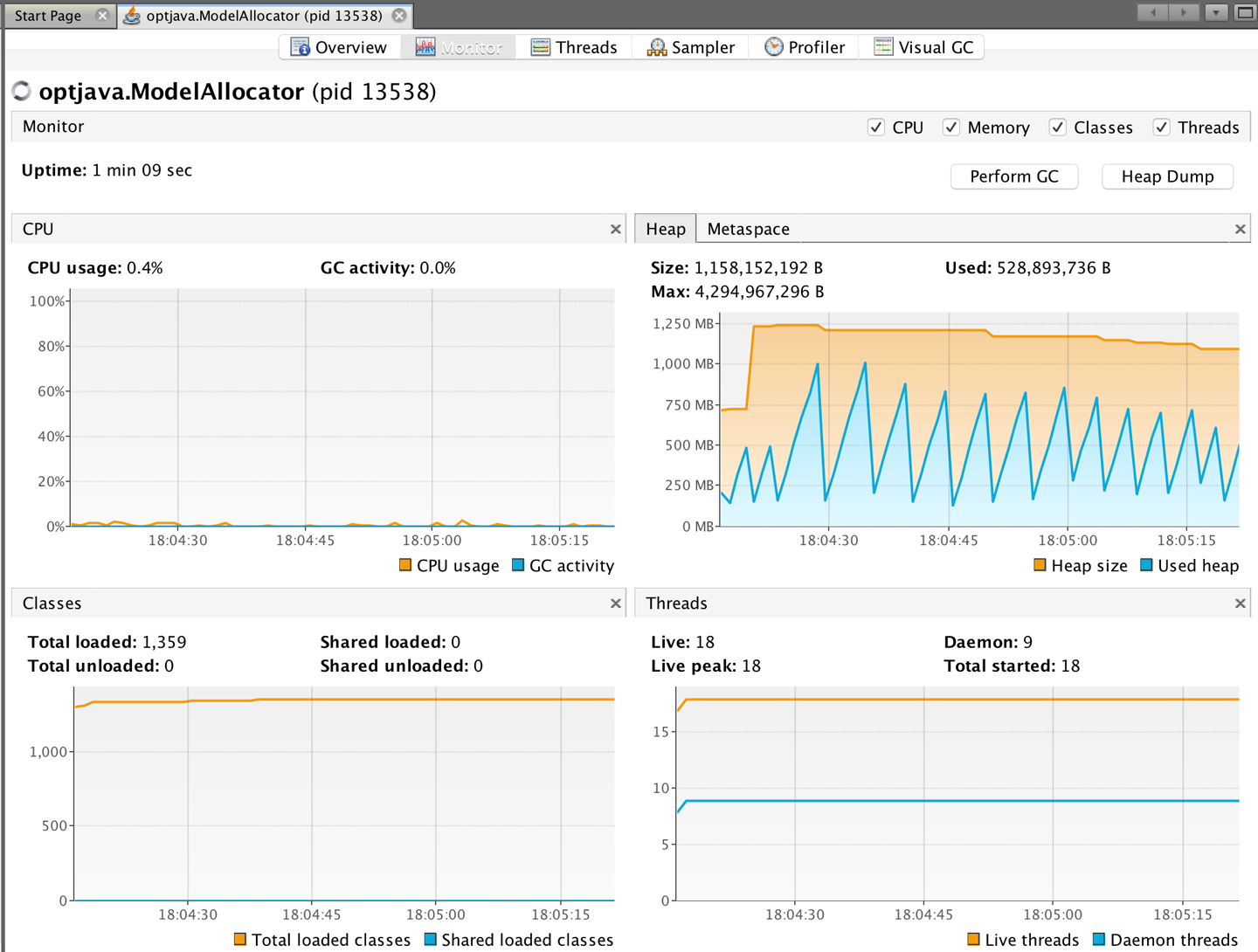Click the Visual GC tab icon
Viewport: 1258px width, 952px height.
[883, 47]
